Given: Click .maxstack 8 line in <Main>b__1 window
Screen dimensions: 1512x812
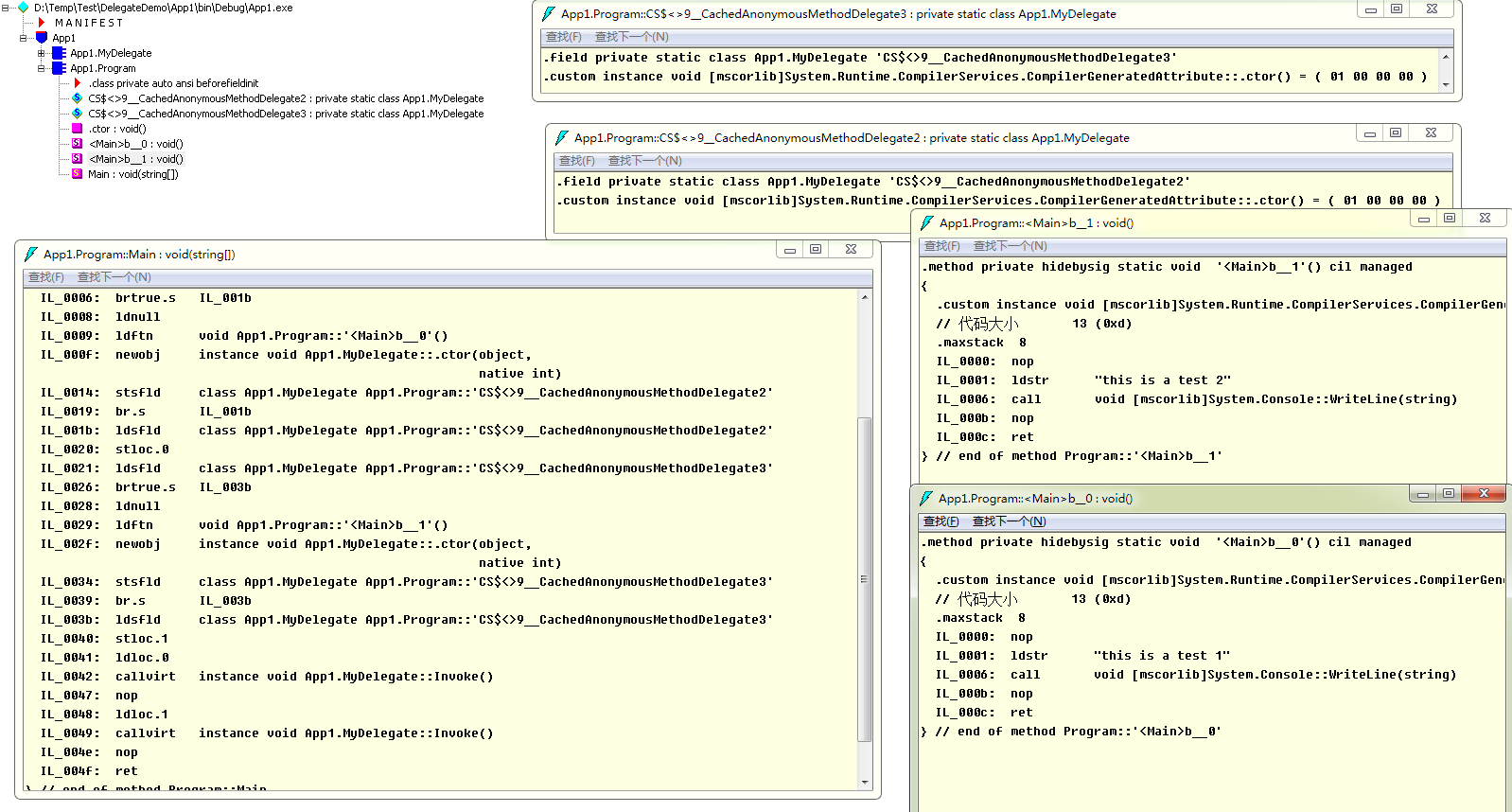Looking at the screenshot, I should point(981,343).
